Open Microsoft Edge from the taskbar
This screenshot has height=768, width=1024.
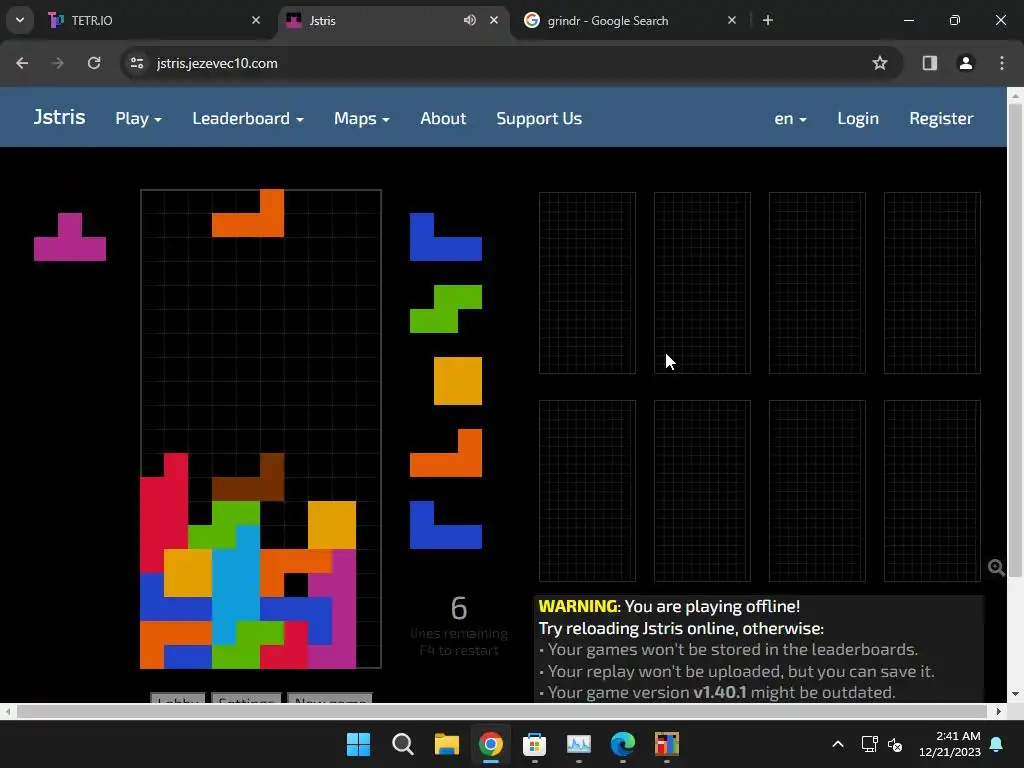click(622, 744)
